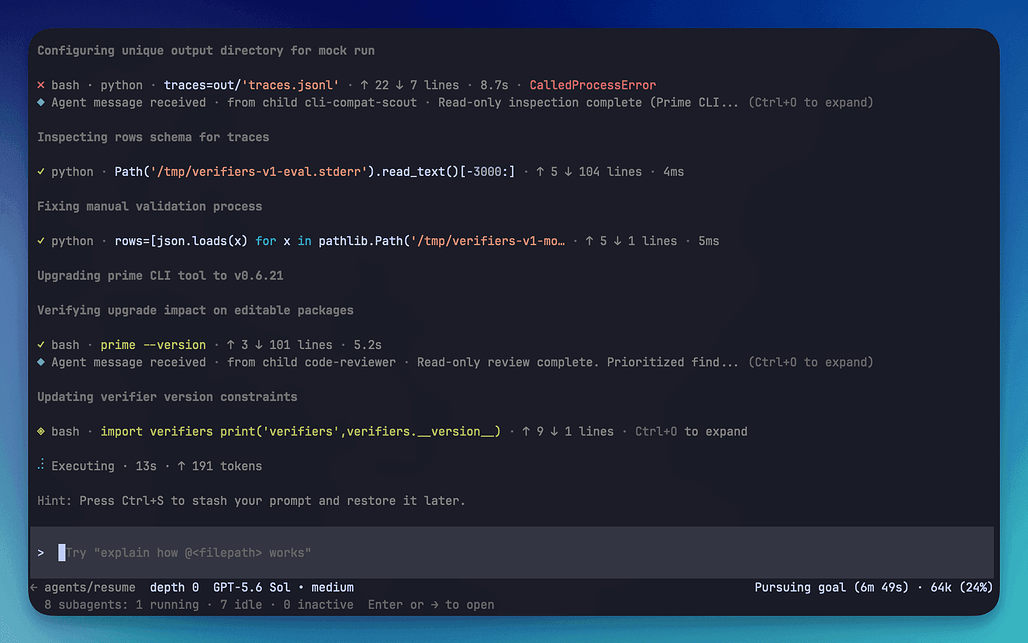Click the Ctrl+S stash hint line
This screenshot has width=1028, height=643.
[x=251, y=501]
